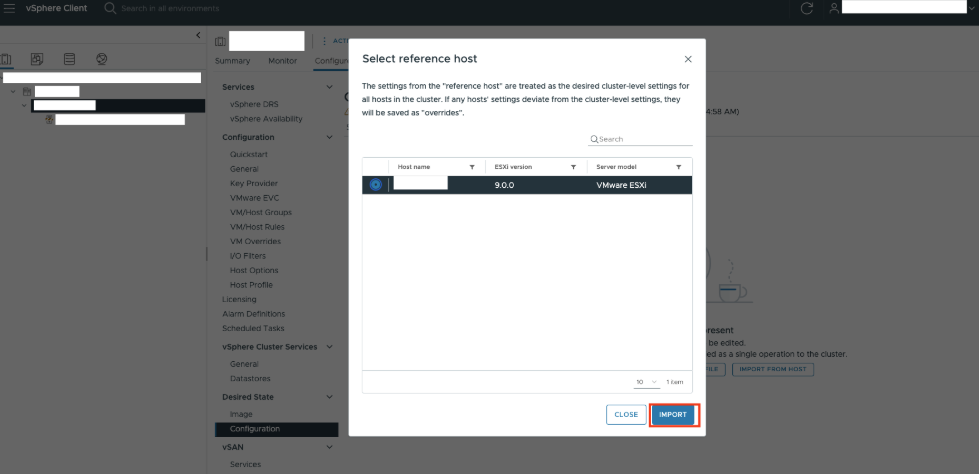Open Key Provider settings

tap(253, 184)
